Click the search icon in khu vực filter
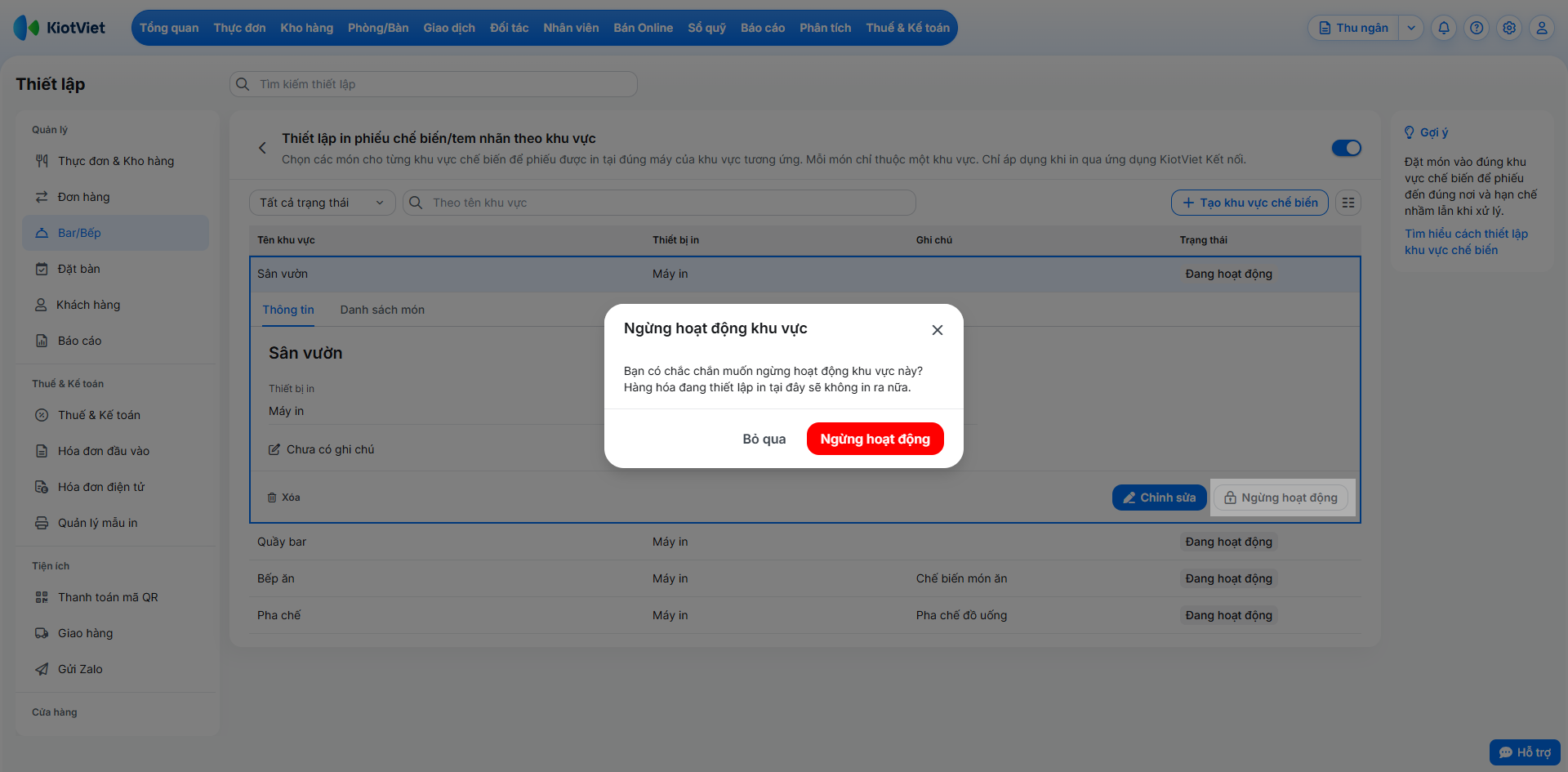 click(416, 203)
